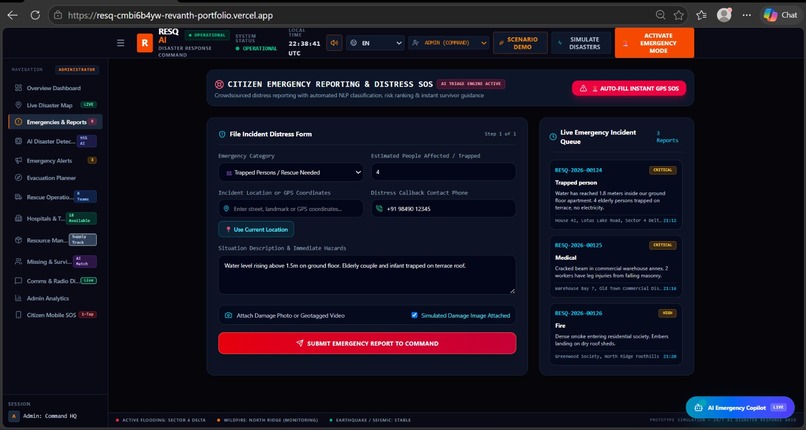Click the Estimated People Affected field

(444, 172)
